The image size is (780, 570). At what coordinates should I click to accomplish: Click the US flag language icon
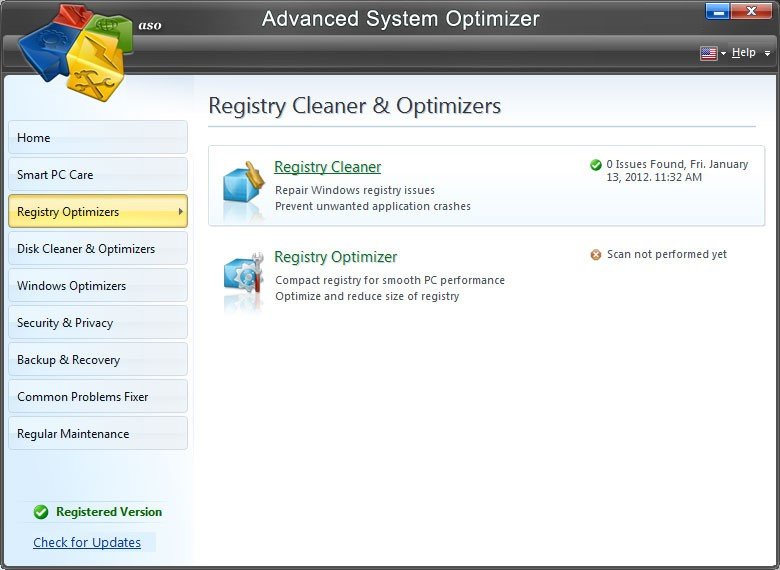tap(708, 53)
